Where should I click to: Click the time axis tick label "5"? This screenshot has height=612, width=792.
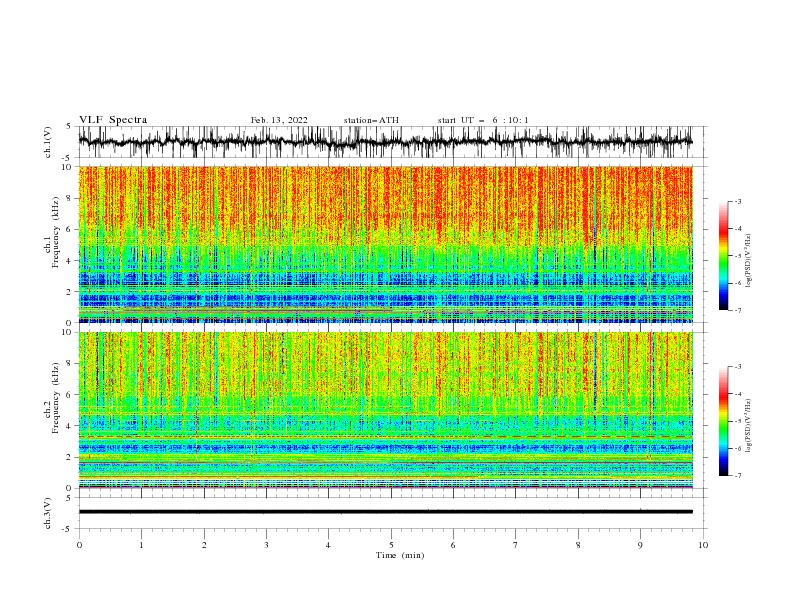click(x=391, y=545)
